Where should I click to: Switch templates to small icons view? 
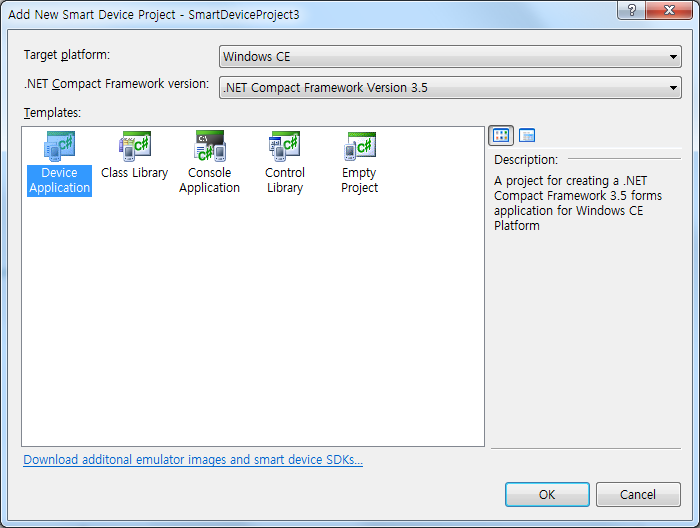[x=527, y=135]
